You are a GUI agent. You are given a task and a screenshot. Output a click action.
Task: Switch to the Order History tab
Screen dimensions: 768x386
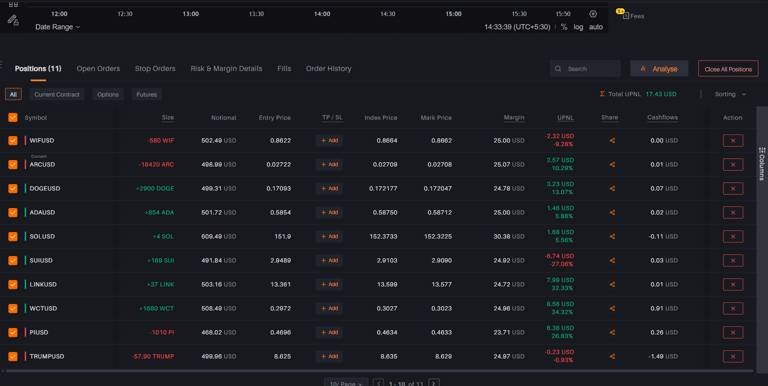(x=329, y=69)
